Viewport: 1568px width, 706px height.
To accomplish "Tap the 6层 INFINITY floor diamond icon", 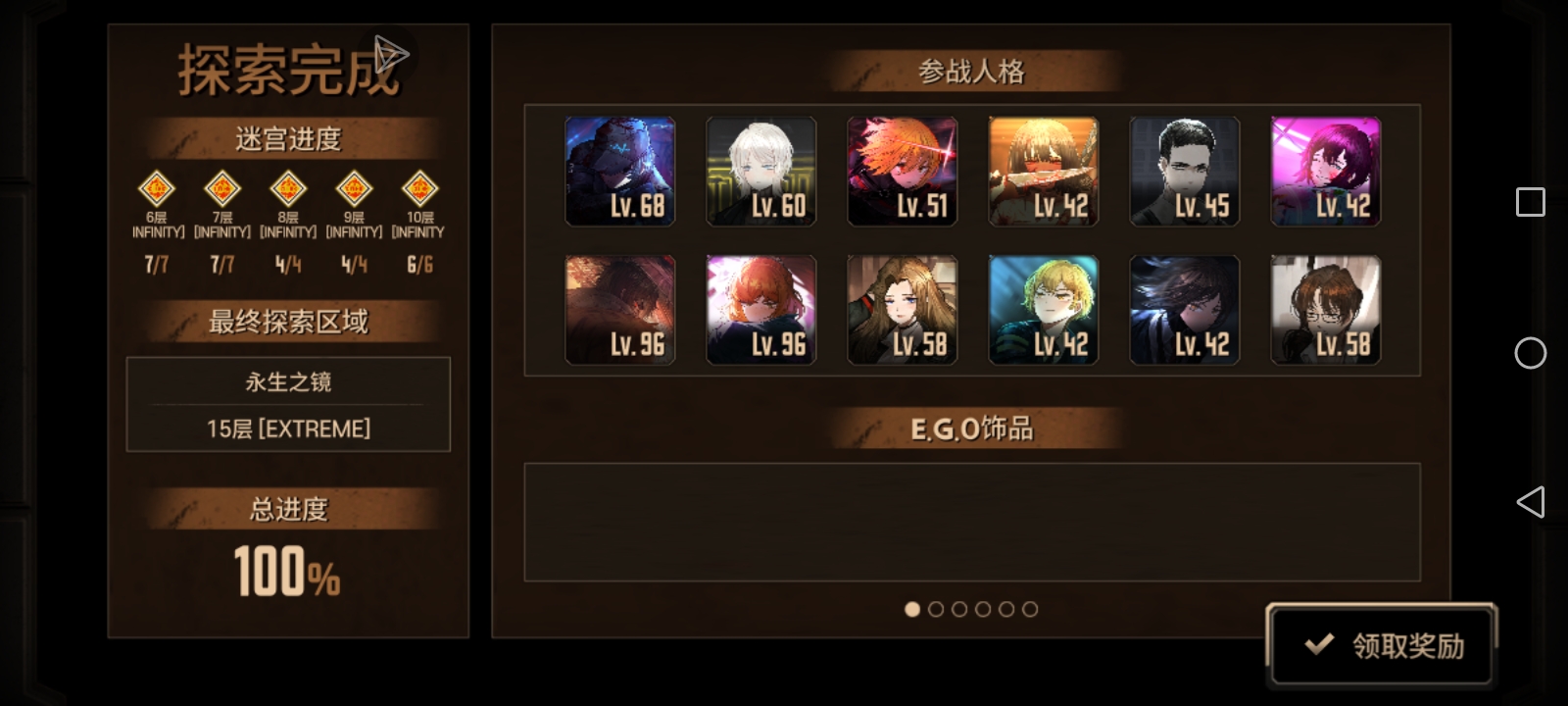I will tap(157, 187).
